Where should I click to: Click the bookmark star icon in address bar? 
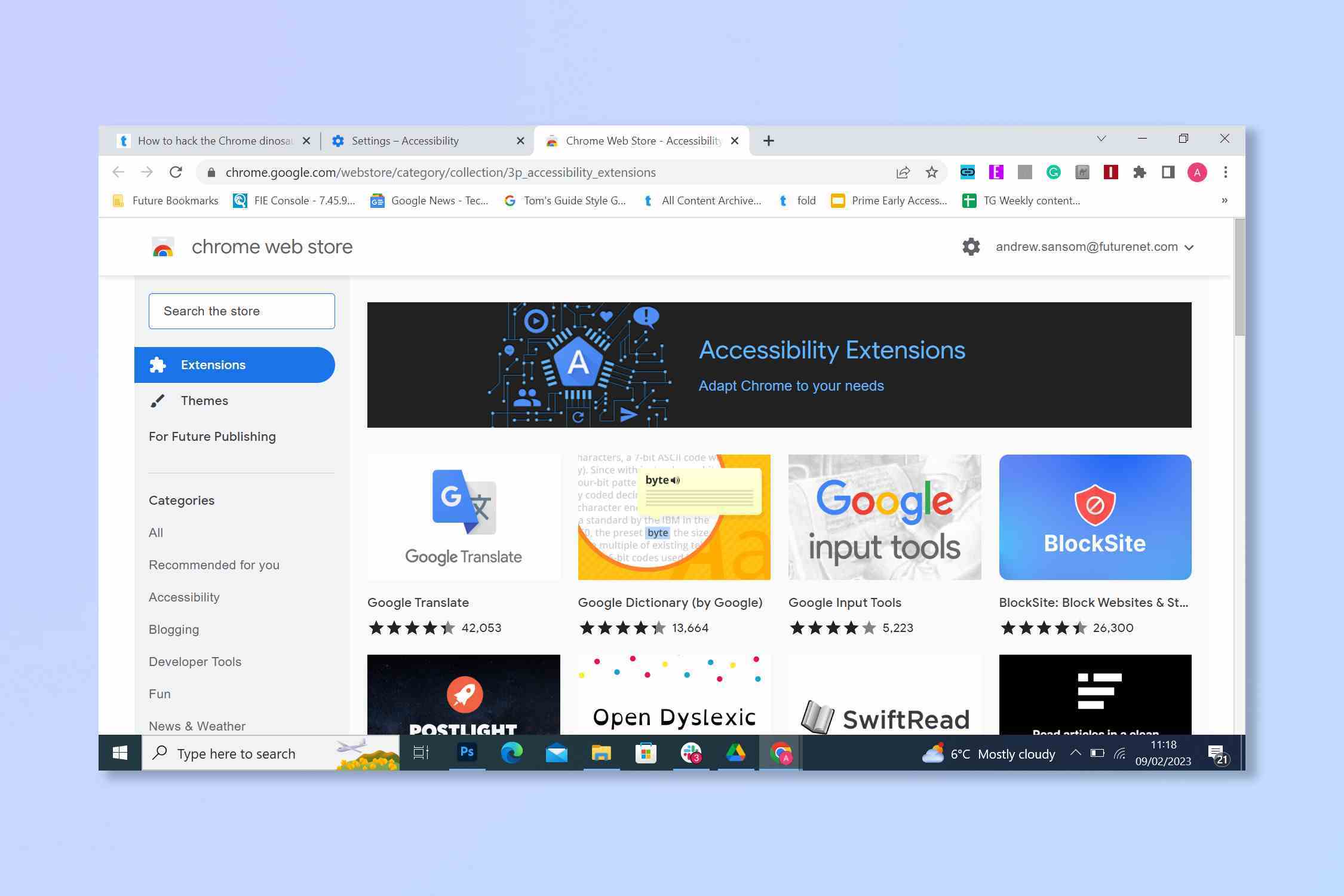click(x=931, y=172)
